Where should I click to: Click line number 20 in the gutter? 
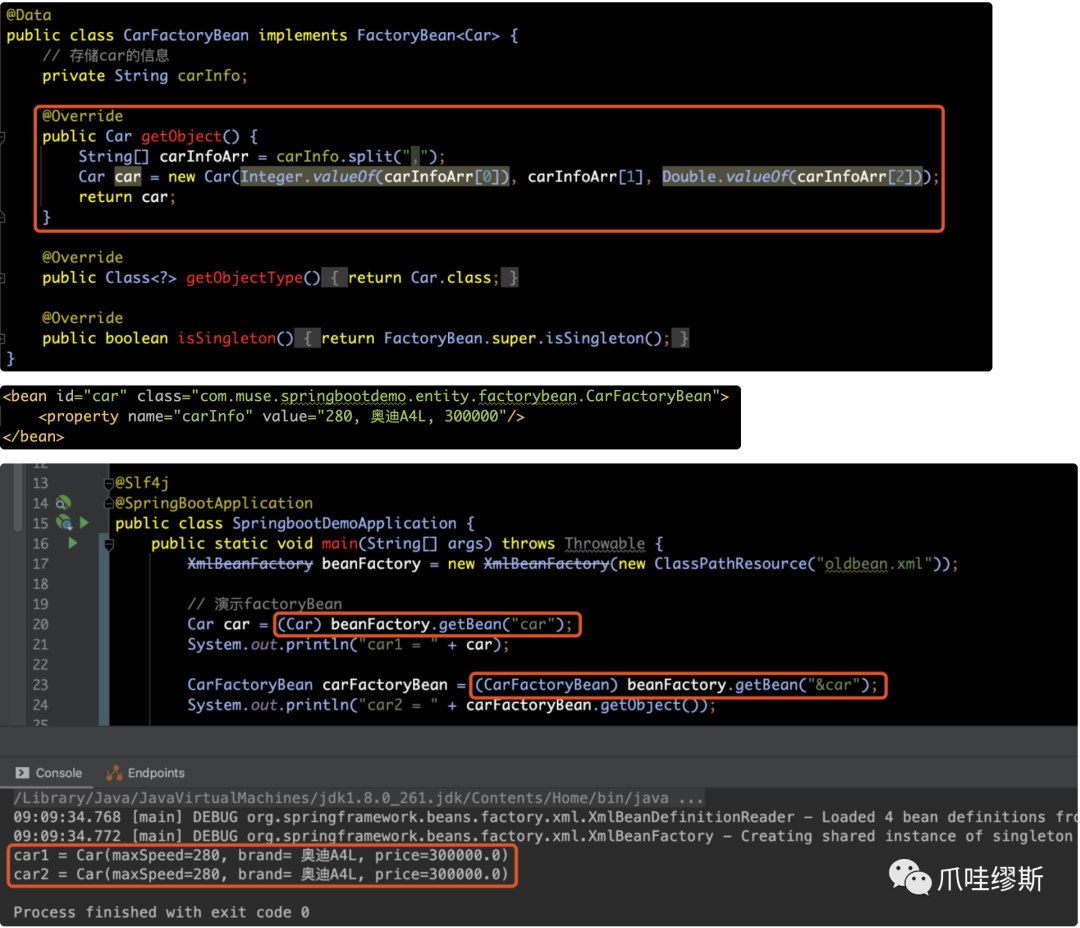pos(41,624)
